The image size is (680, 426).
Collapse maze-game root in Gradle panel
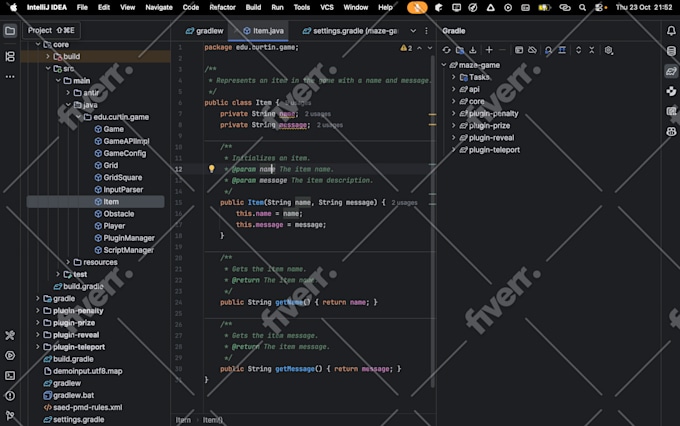click(x=444, y=65)
